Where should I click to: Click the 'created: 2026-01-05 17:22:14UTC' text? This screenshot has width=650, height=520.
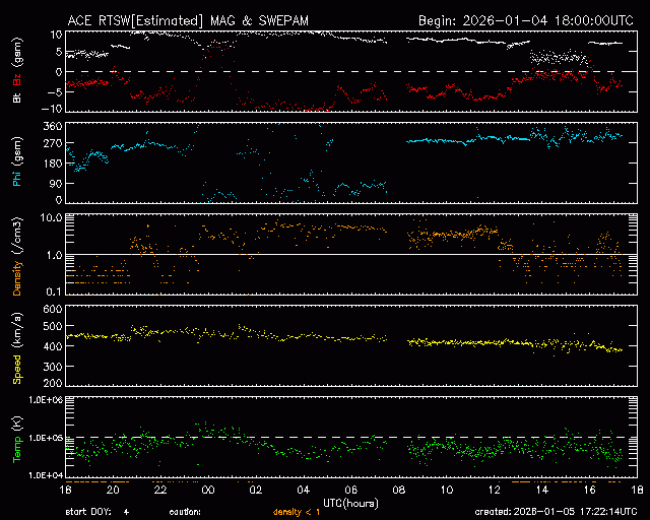click(556, 512)
